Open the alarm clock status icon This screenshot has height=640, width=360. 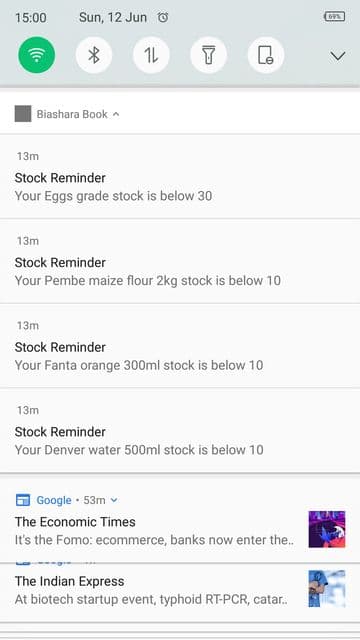163,17
